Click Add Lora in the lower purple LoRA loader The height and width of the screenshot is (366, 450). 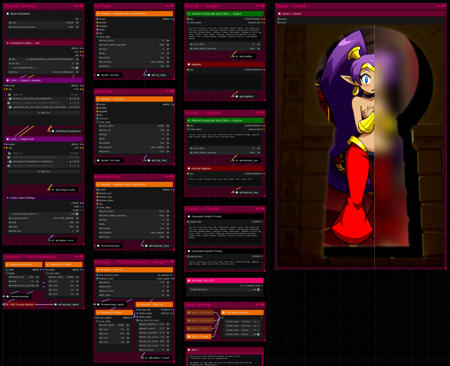point(44,171)
